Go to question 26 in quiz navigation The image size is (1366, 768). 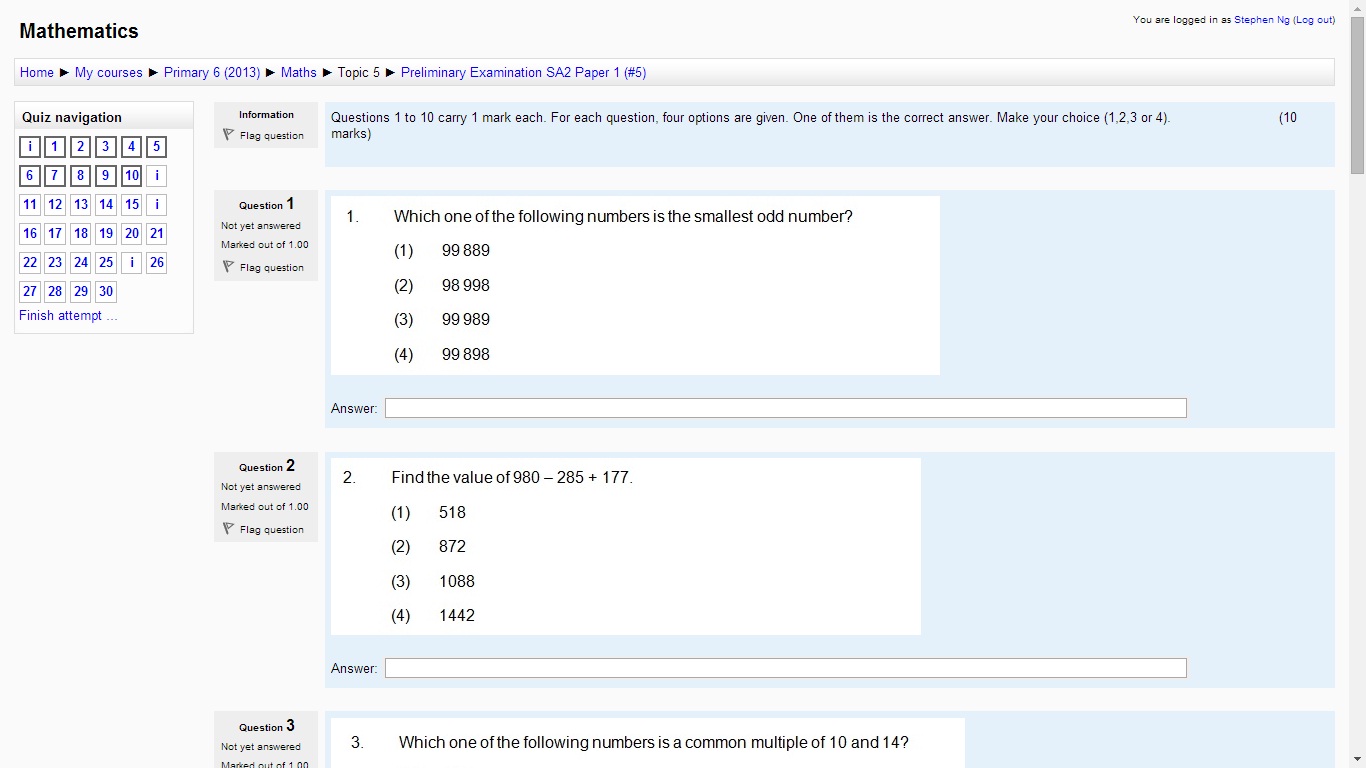click(x=157, y=263)
